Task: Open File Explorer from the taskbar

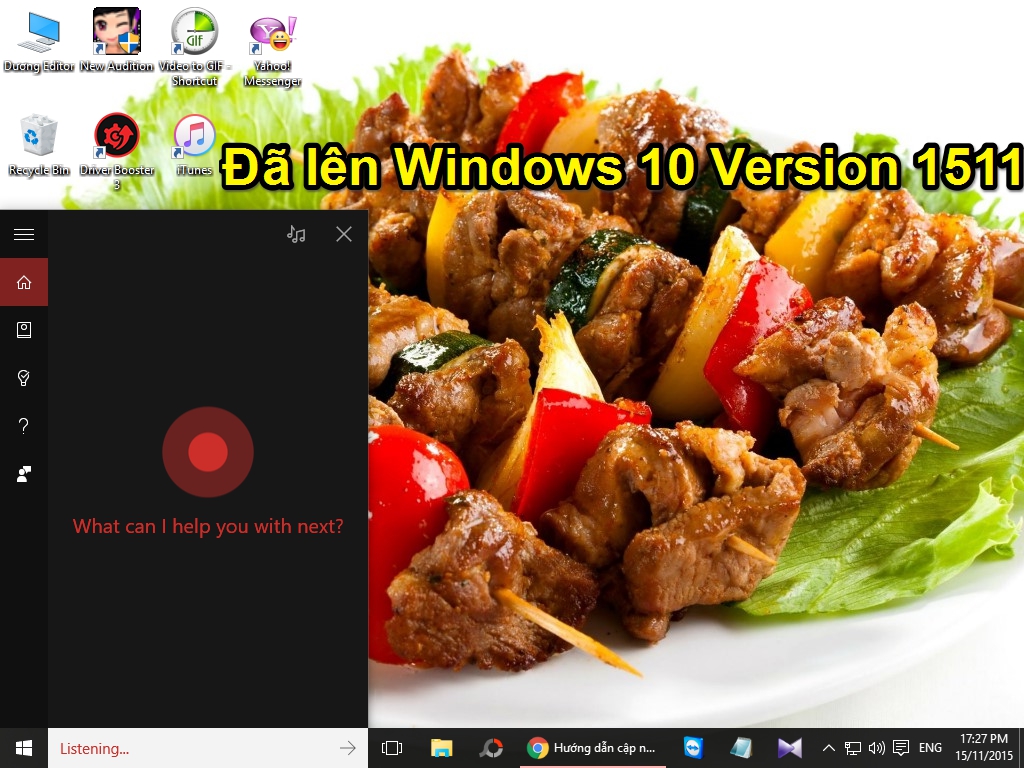Action: click(441, 748)
